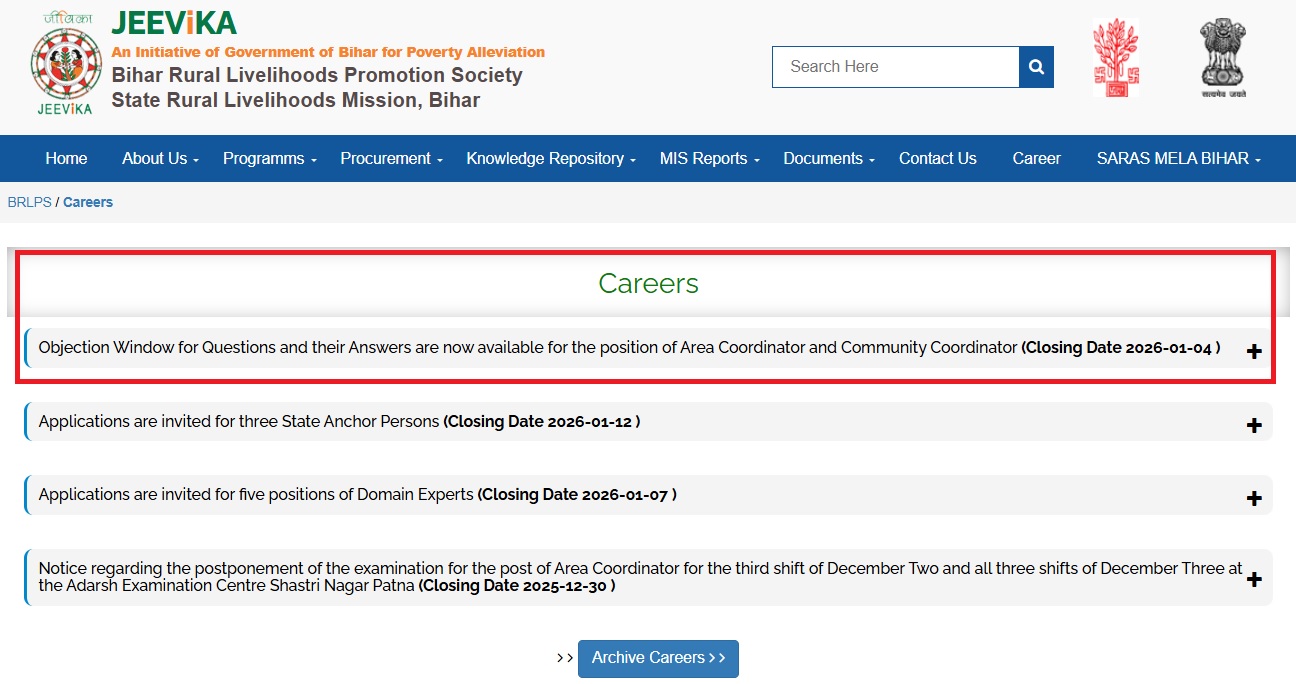Image resolution: width=1296 pixels, height=684 pixels.
Task: Select the Home menu item
Action: tap(66, 158)
